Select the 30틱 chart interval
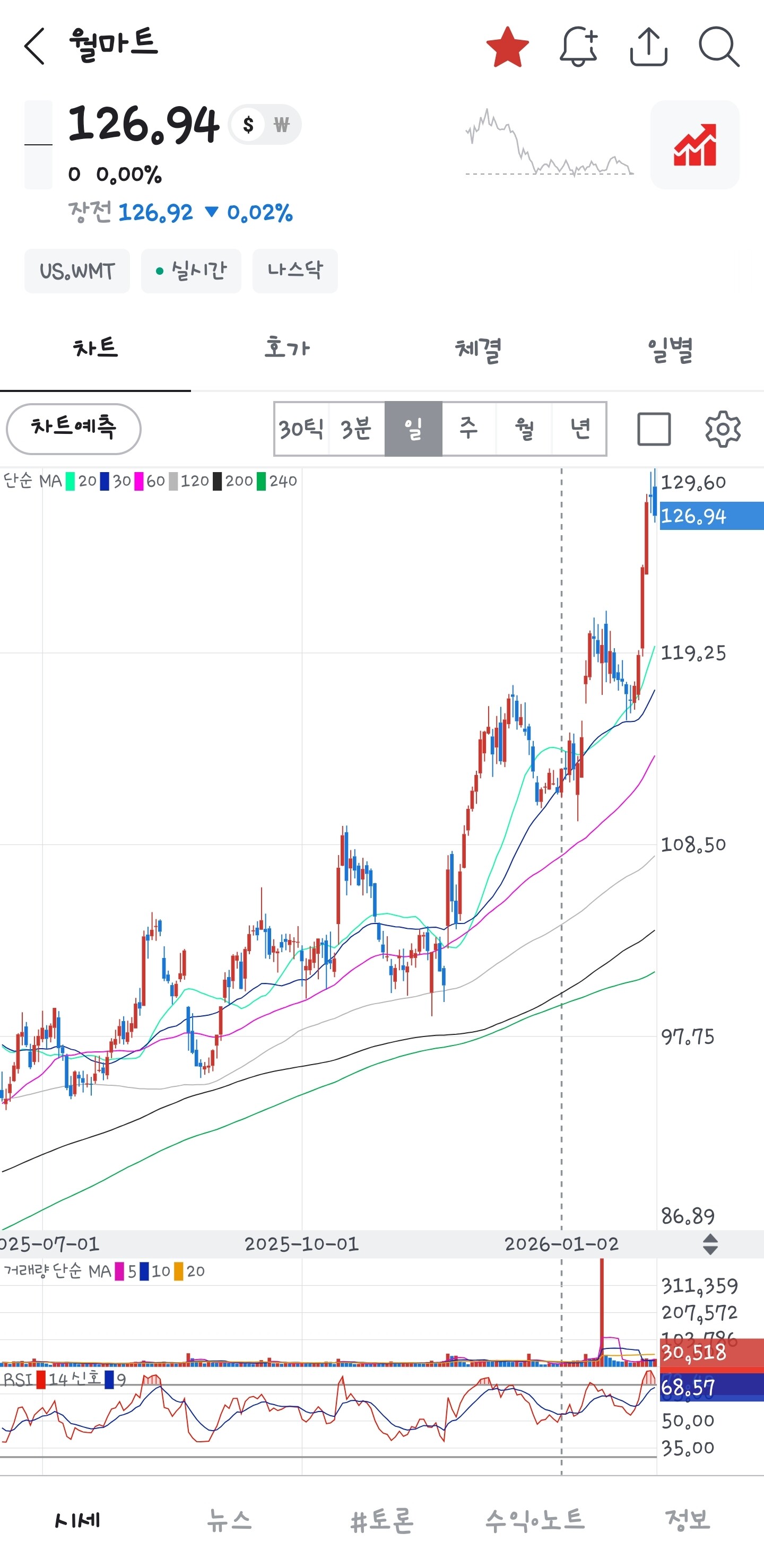Screen dimensions: 764x1568 pos(302,429)
